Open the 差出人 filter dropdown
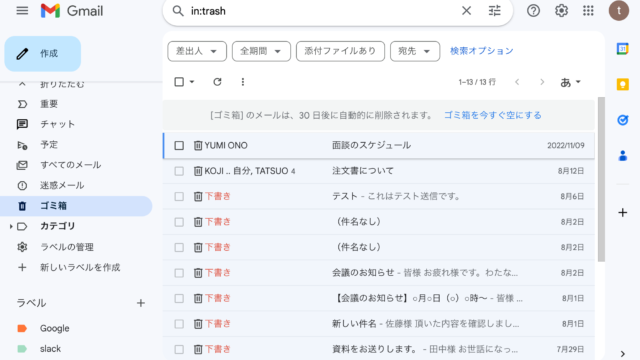Screen dimensions: 640x360 (197, 51)
